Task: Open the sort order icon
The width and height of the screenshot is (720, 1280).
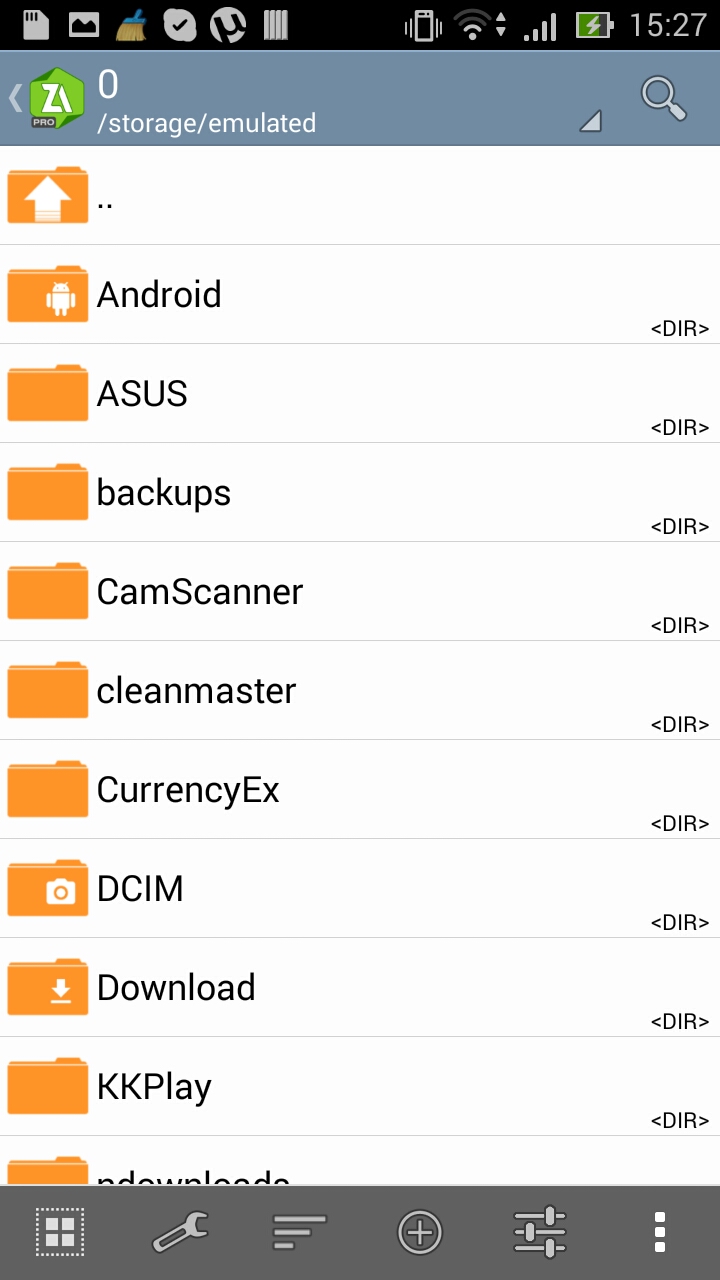Action: (300, 1232)
